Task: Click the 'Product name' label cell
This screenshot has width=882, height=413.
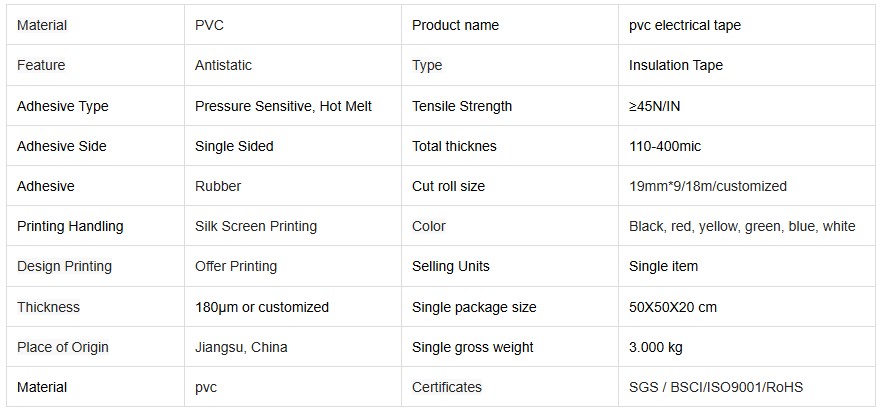Action: 455,25
